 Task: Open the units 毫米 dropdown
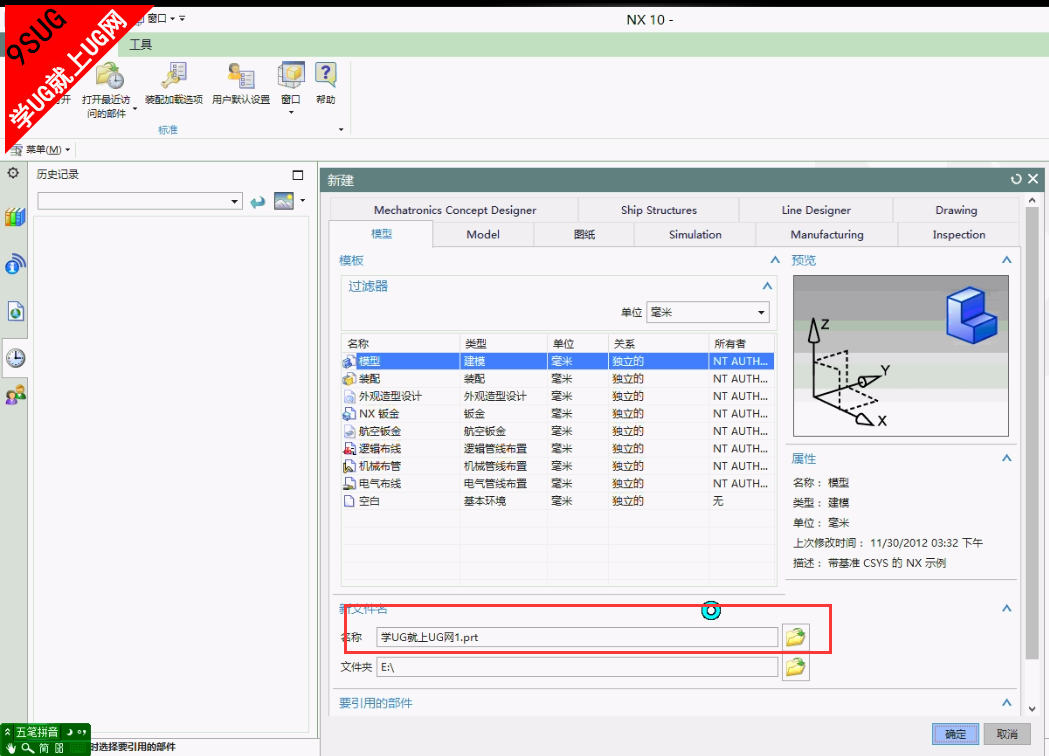tap(708, 312)
